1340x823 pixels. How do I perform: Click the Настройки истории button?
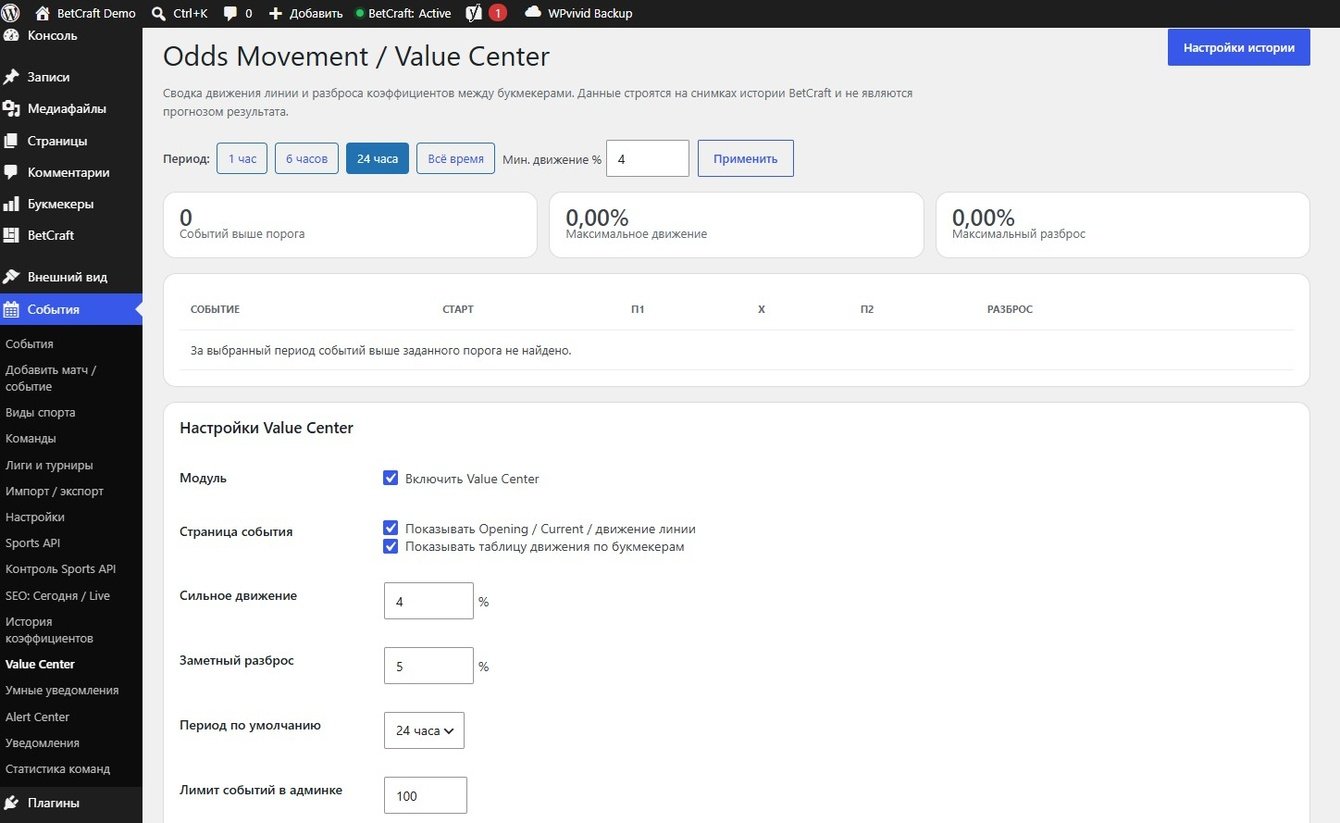(x=1239, y=47)
